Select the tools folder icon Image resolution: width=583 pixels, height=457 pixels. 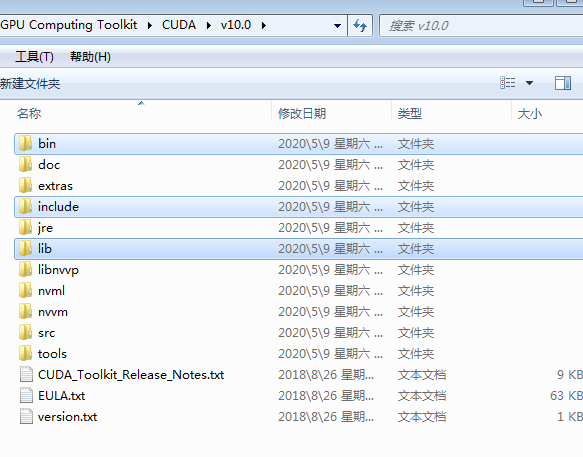click(x=25, y=354)
